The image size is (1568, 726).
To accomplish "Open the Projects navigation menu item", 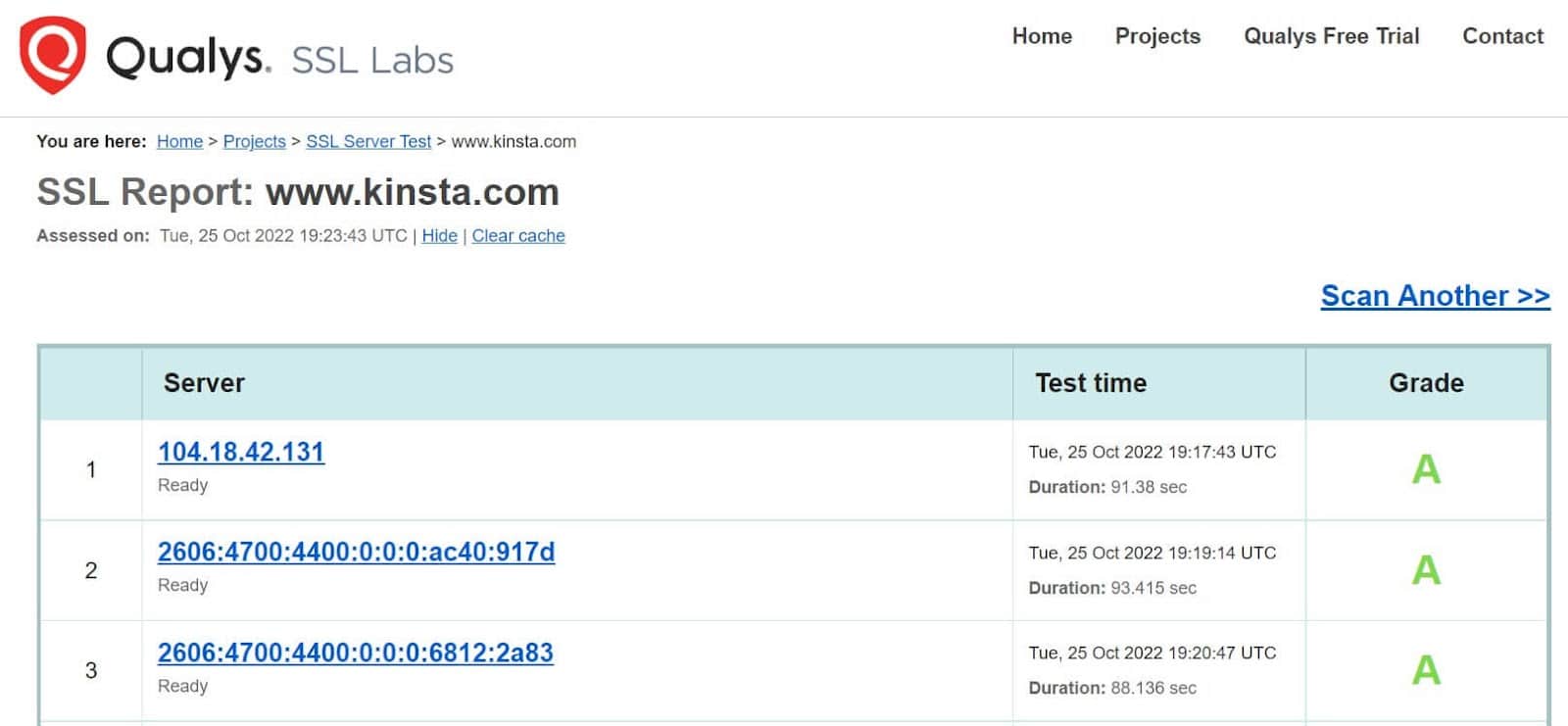I will tap(1157, 36).
